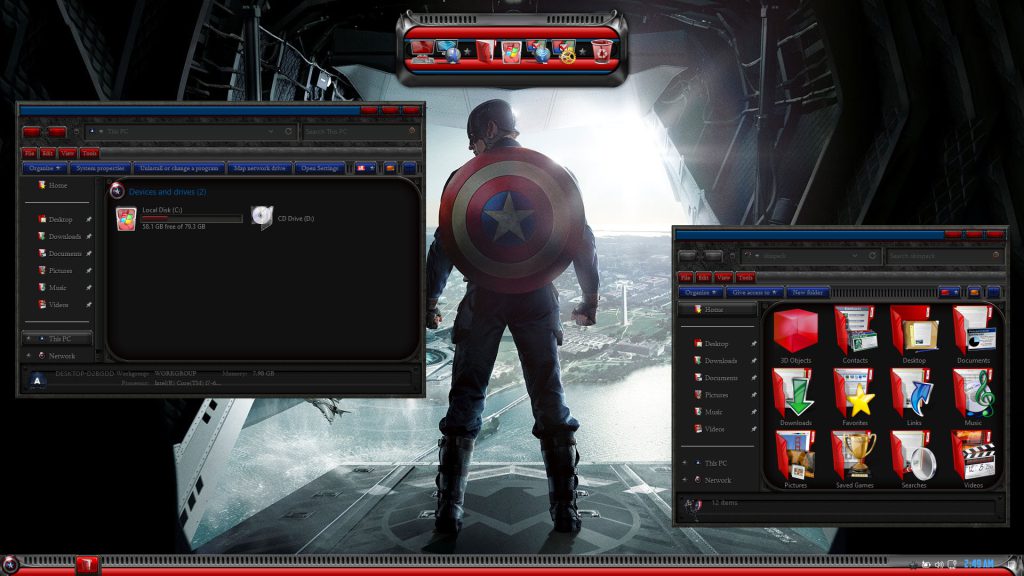
Task: Click the Uninstall or change a program button
Action: point(179,168)
